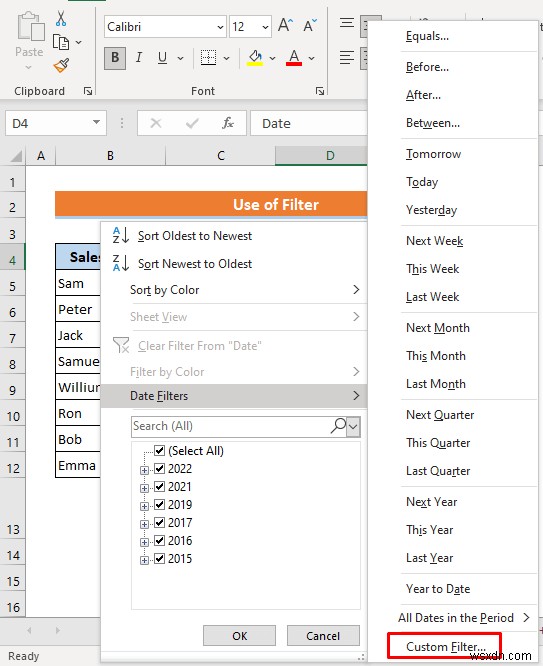
Task: Apply the red Font Color
Action: pyautogui.click(x=294, y=58)
